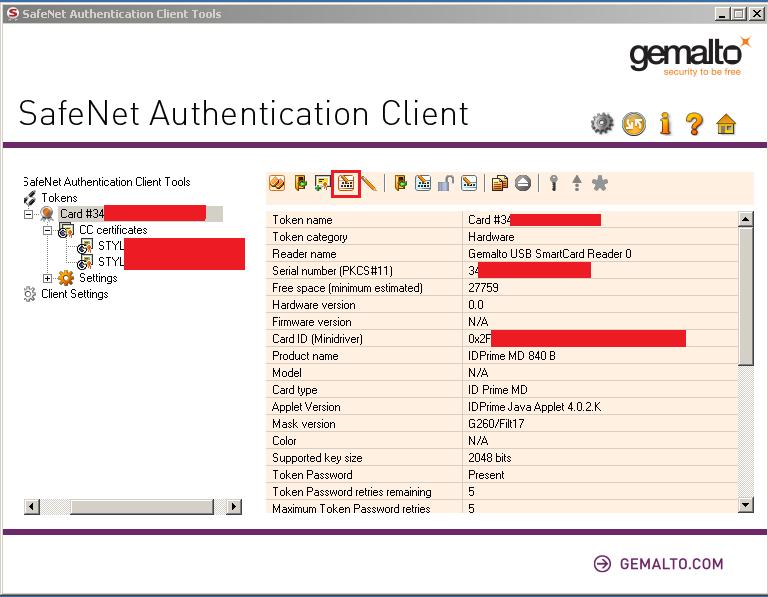Click the 'Present' Token Password value
Viewport: 768px width, 597px height.
[486, 475]
